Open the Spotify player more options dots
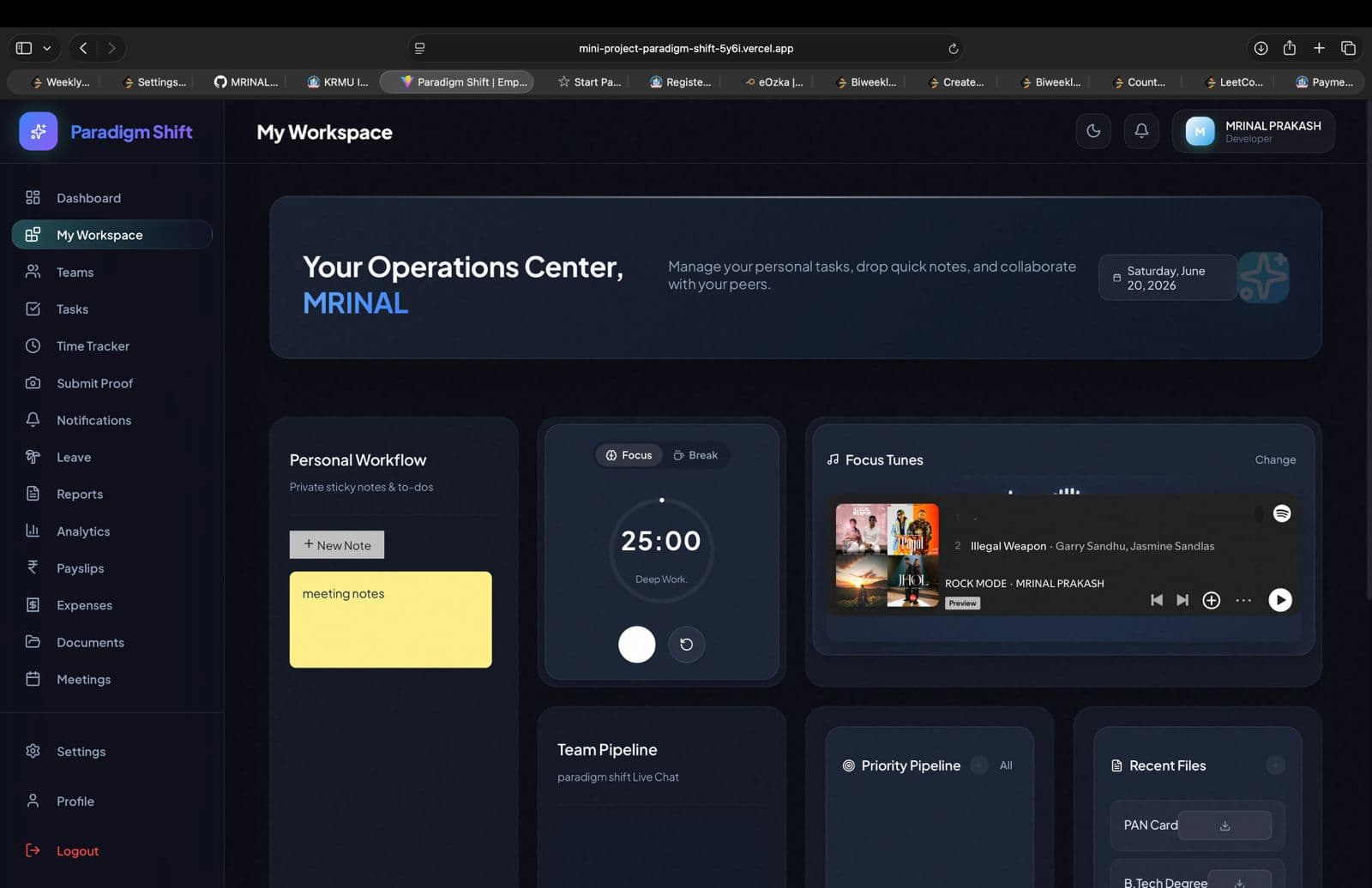The image size is (1372, 888). (x=1243, y=600)
